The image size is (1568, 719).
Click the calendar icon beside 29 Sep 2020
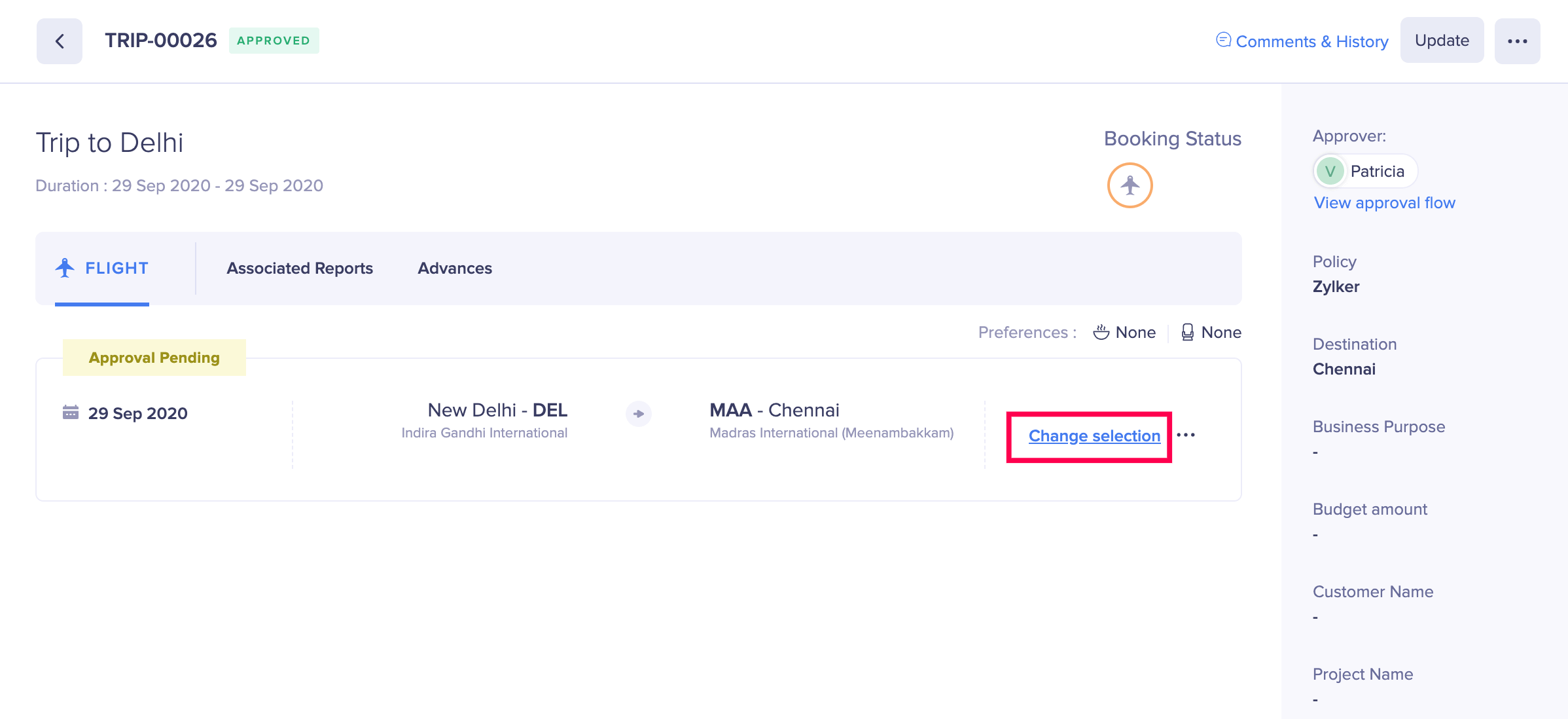[x=71, y=413]
